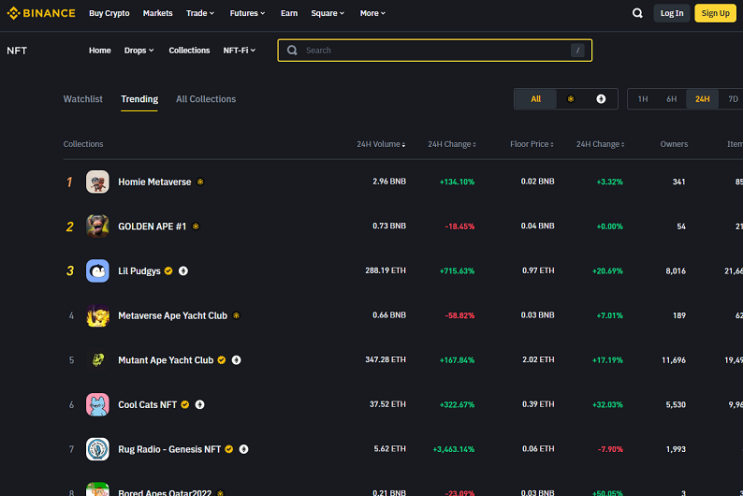Switch to the All Collections tab
743x496 pixels.
pos(206,99)
